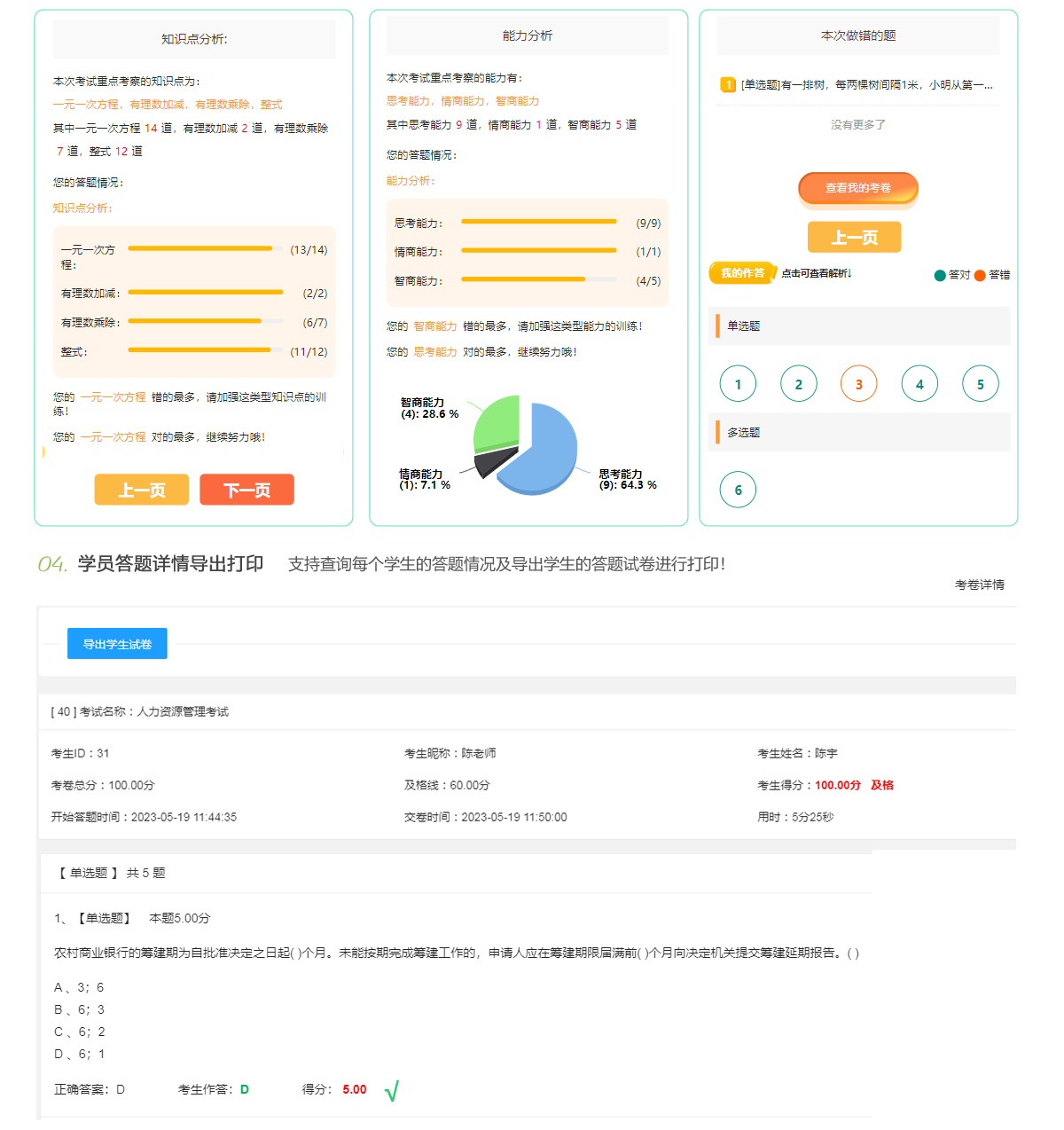
Task: Open the wrong question 有一排树 entry
Action: [866, 85]
